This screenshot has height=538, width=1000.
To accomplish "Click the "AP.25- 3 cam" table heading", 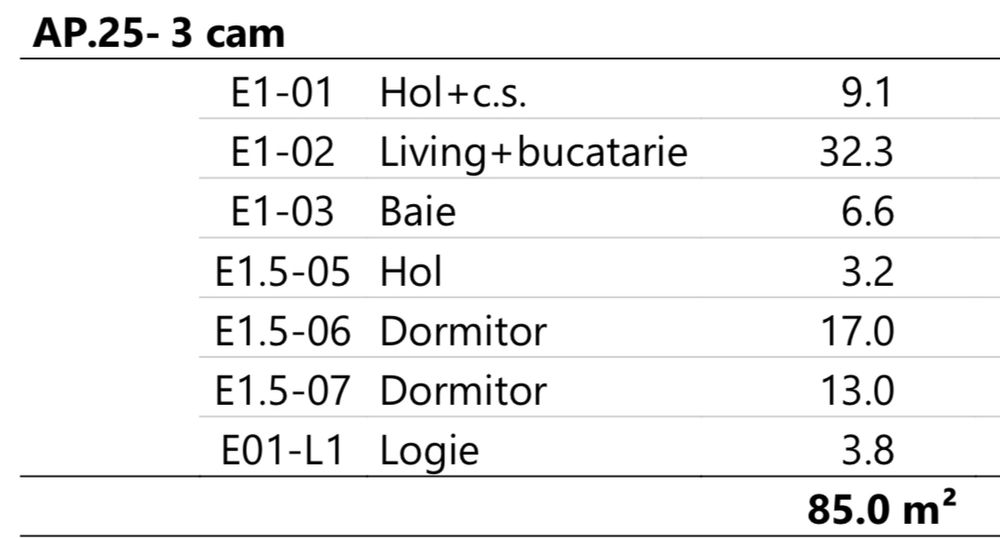I will point(158,33).
